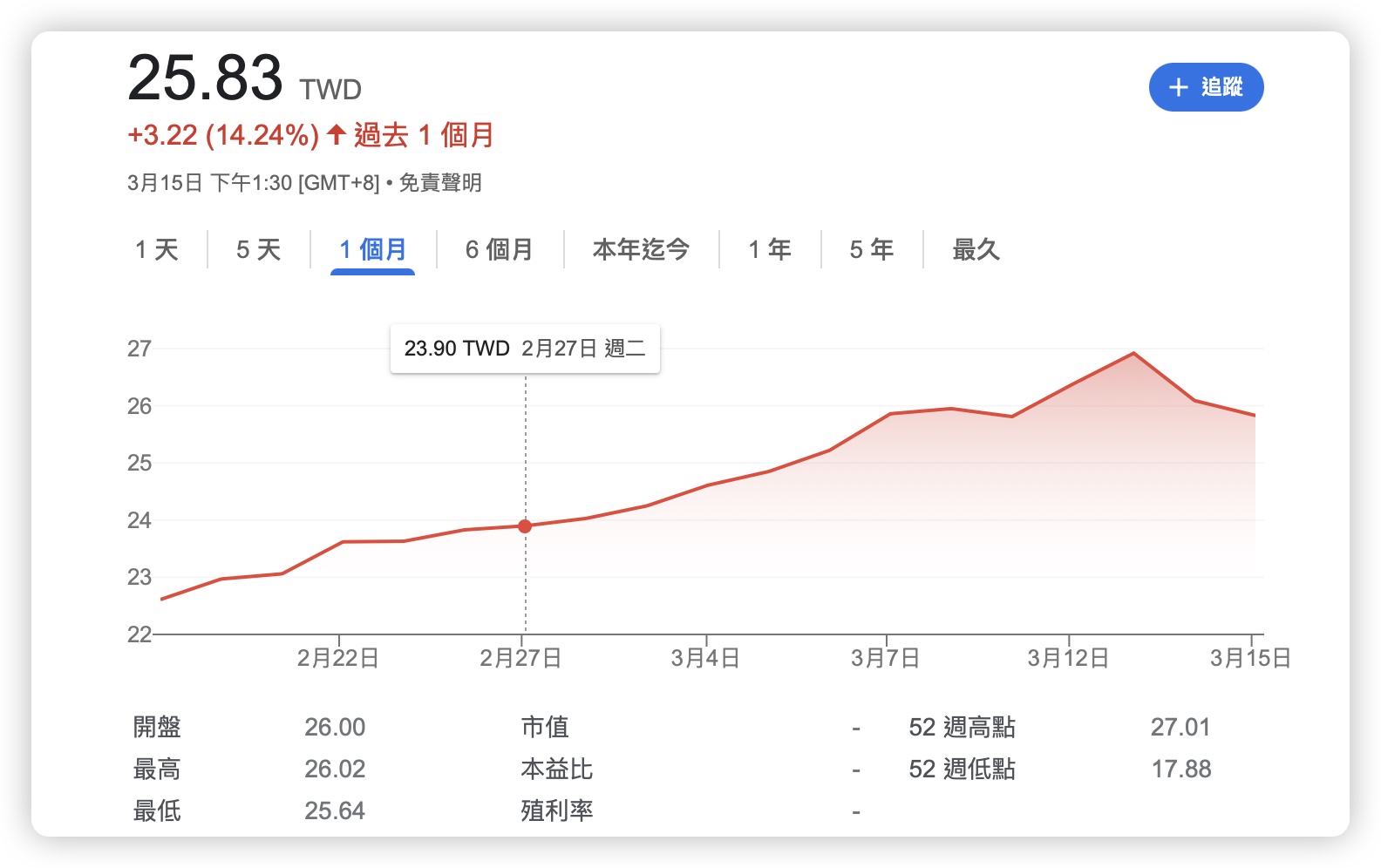The height and width of the screenshot is (868, 1381).
Task: Click the 2月27日 axis label
Action: pos(521,658)
